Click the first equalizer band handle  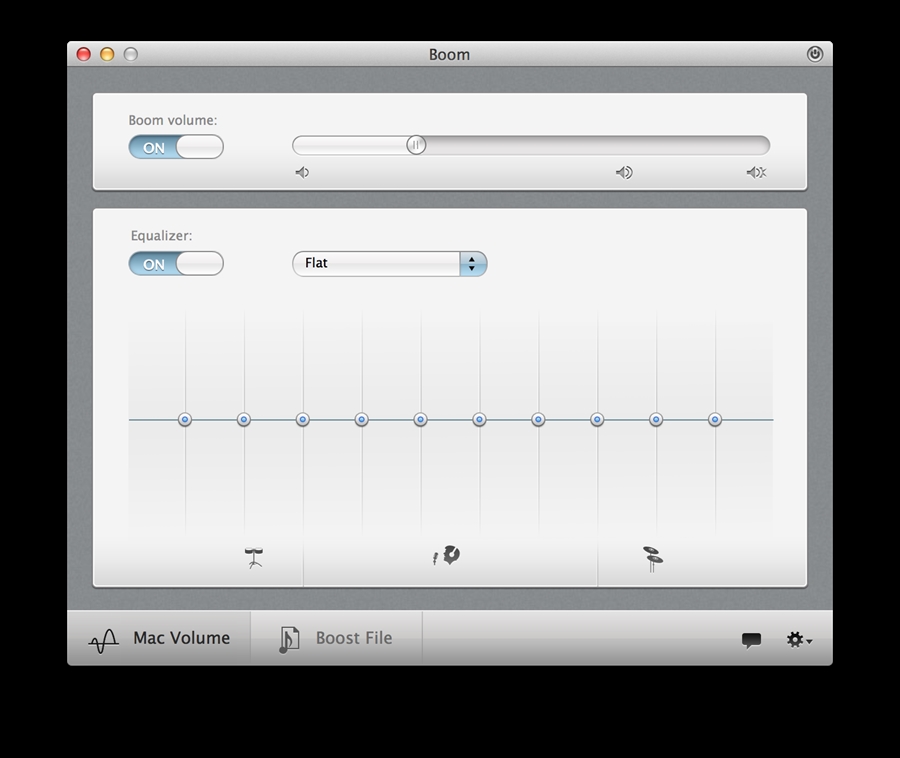(x=185, y=419)
